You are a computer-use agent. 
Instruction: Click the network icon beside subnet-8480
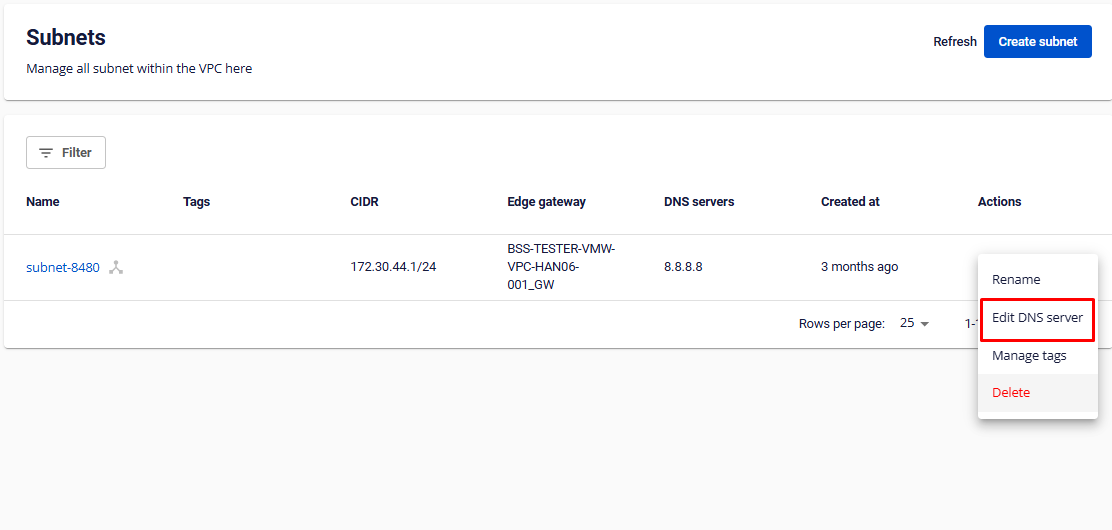coord(116,267)
